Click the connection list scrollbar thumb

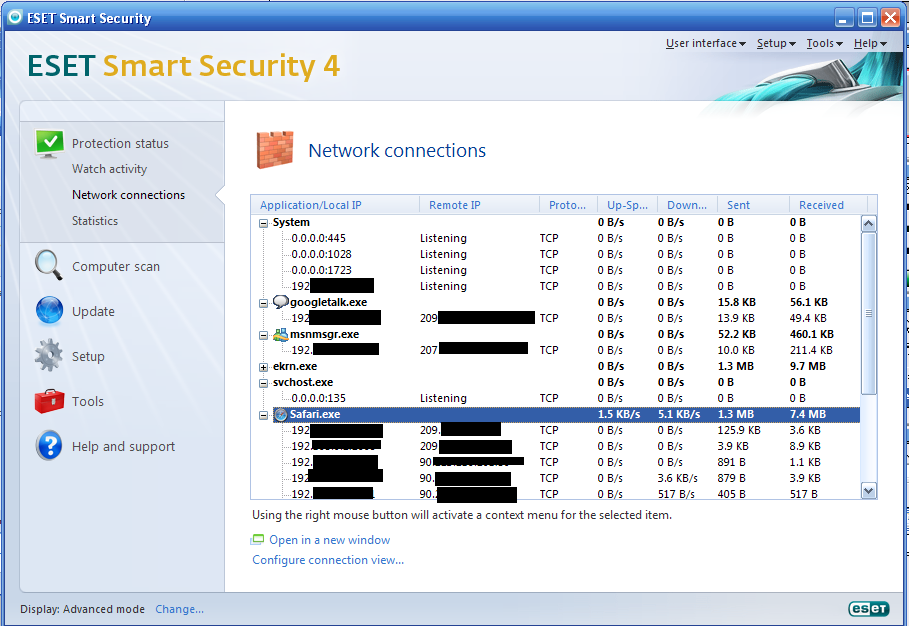[x=868, y=314]
